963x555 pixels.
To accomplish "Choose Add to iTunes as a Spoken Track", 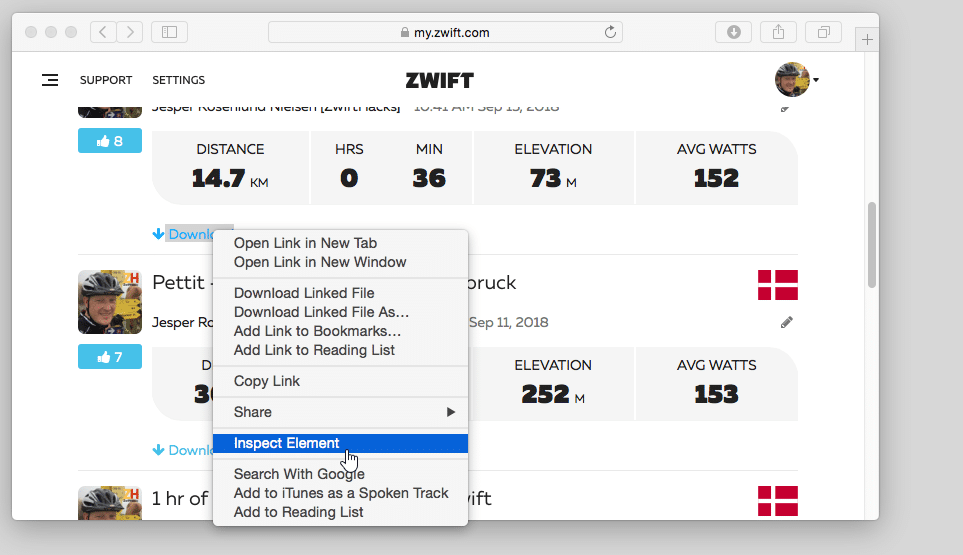I will [340, 493].
